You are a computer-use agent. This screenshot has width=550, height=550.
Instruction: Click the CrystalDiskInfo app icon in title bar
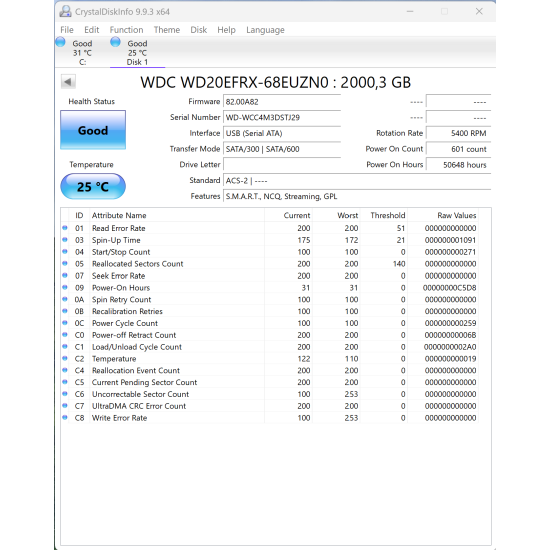(65, 12)
